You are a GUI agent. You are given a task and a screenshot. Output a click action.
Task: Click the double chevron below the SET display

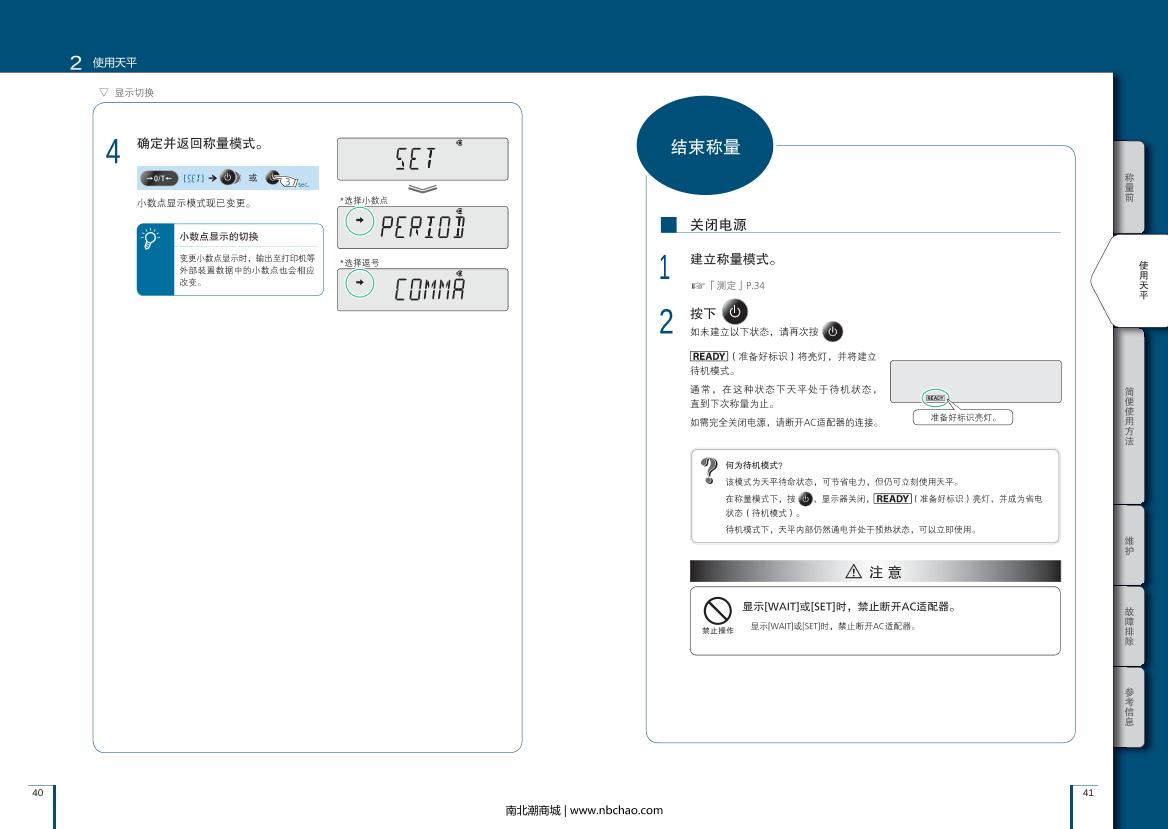click(x=423, y=187)
